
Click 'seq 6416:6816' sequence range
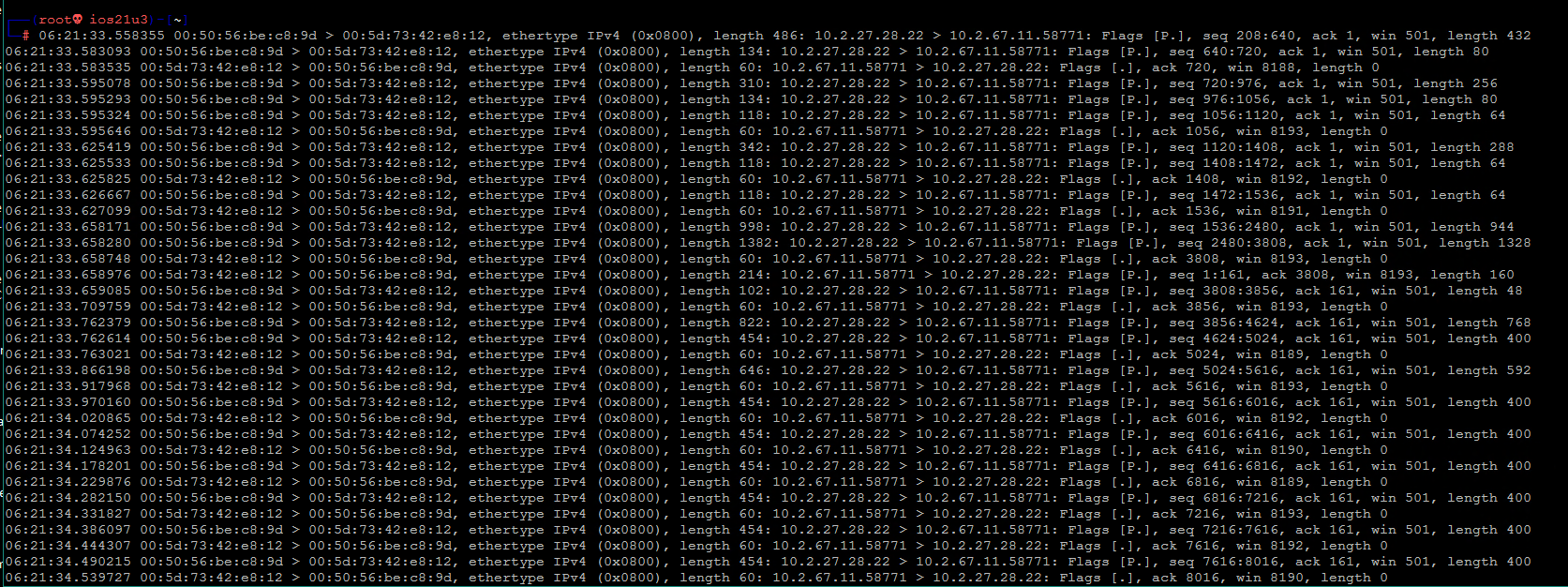pyautogui.click(x=1223, y=466)
